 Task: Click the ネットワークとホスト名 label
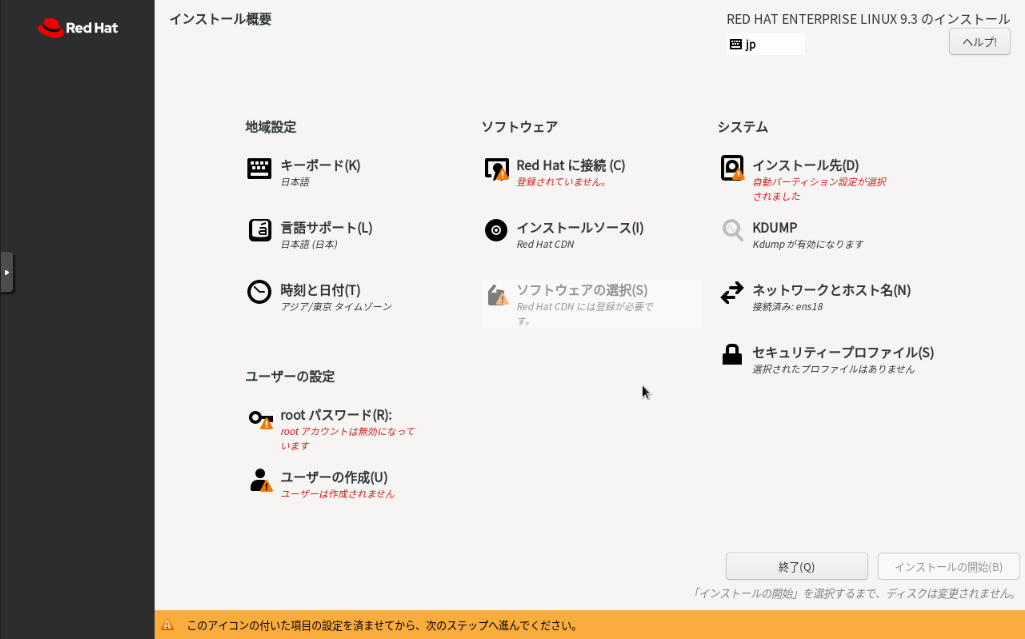click(831, 290)
